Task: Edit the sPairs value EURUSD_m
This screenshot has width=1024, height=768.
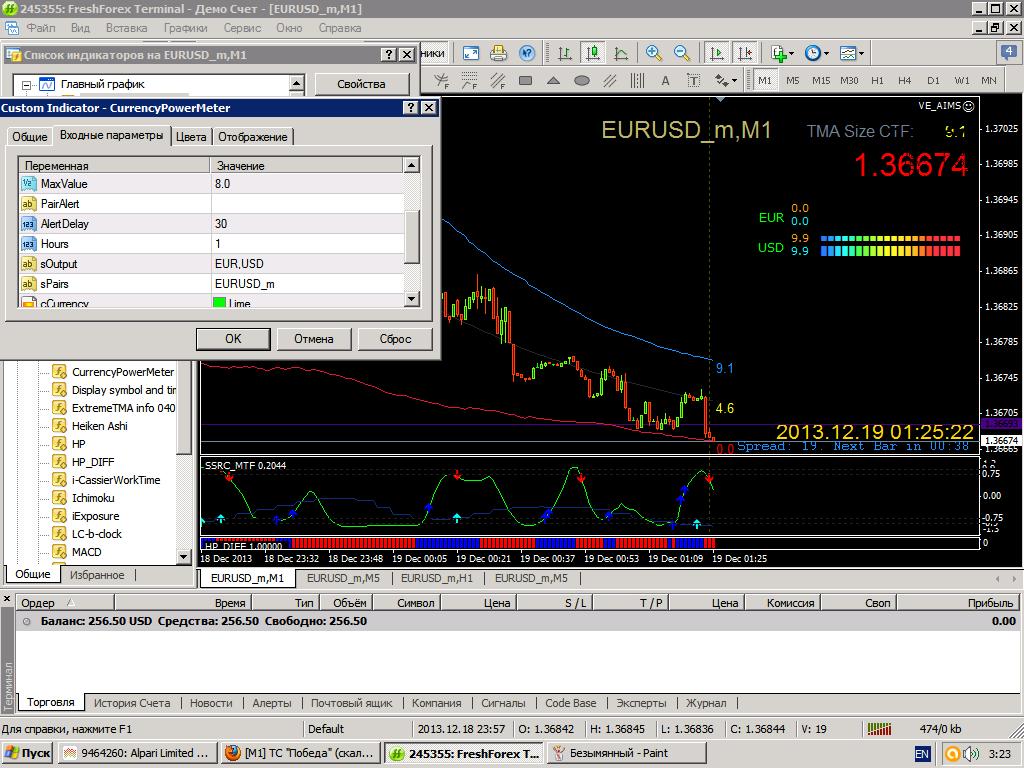Action: click(x=308, y=284)
